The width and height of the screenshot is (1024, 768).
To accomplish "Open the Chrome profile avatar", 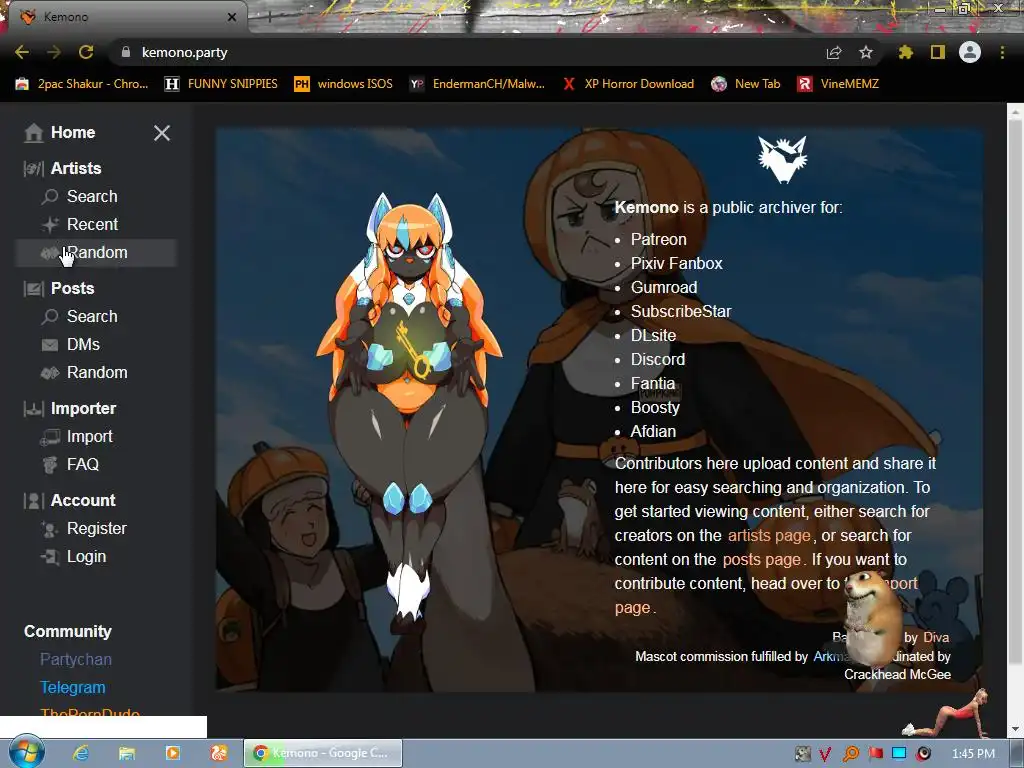I will (970, 52).
